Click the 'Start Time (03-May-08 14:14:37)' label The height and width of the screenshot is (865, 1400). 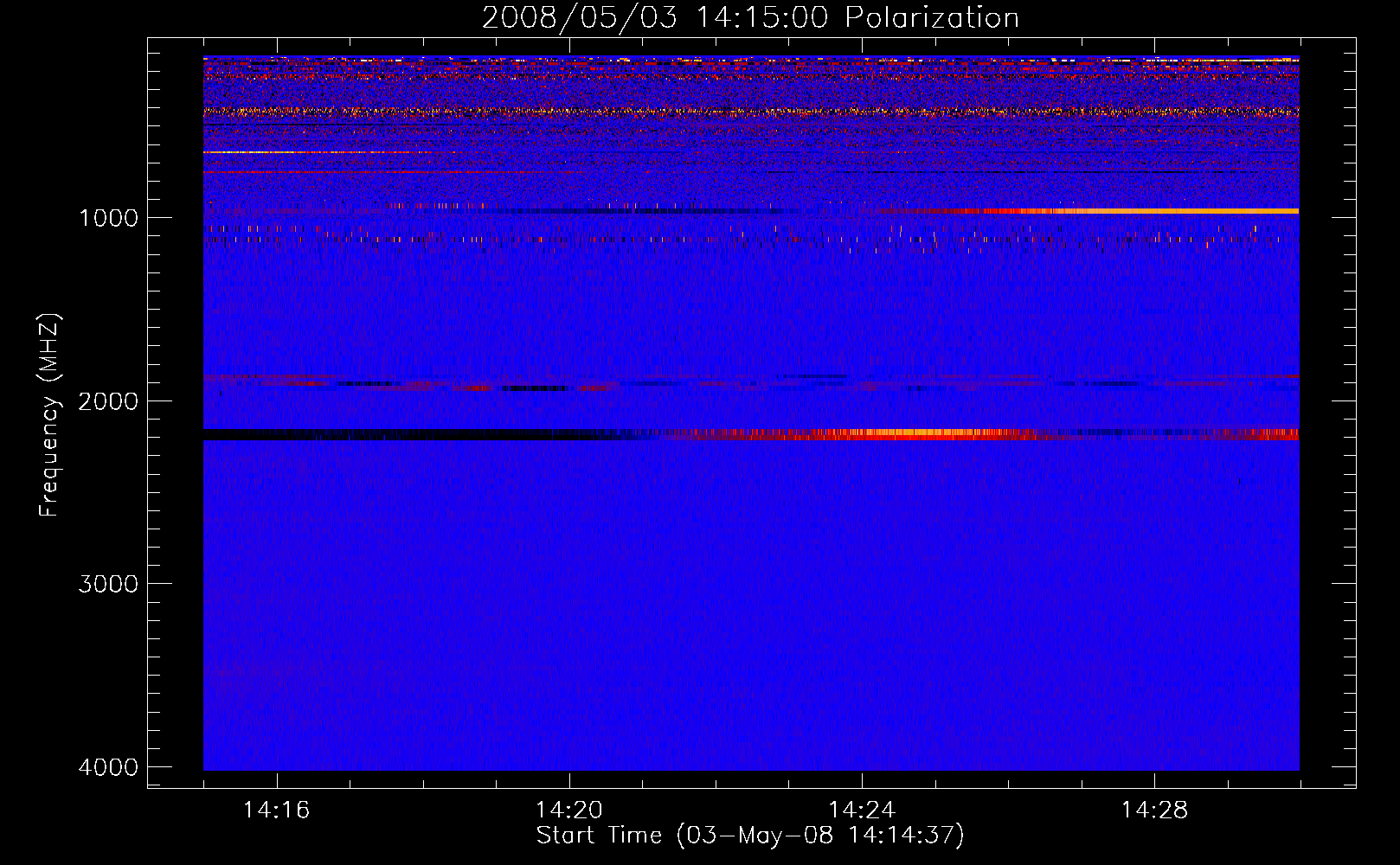pyautogui.click(x=750, y=836)
